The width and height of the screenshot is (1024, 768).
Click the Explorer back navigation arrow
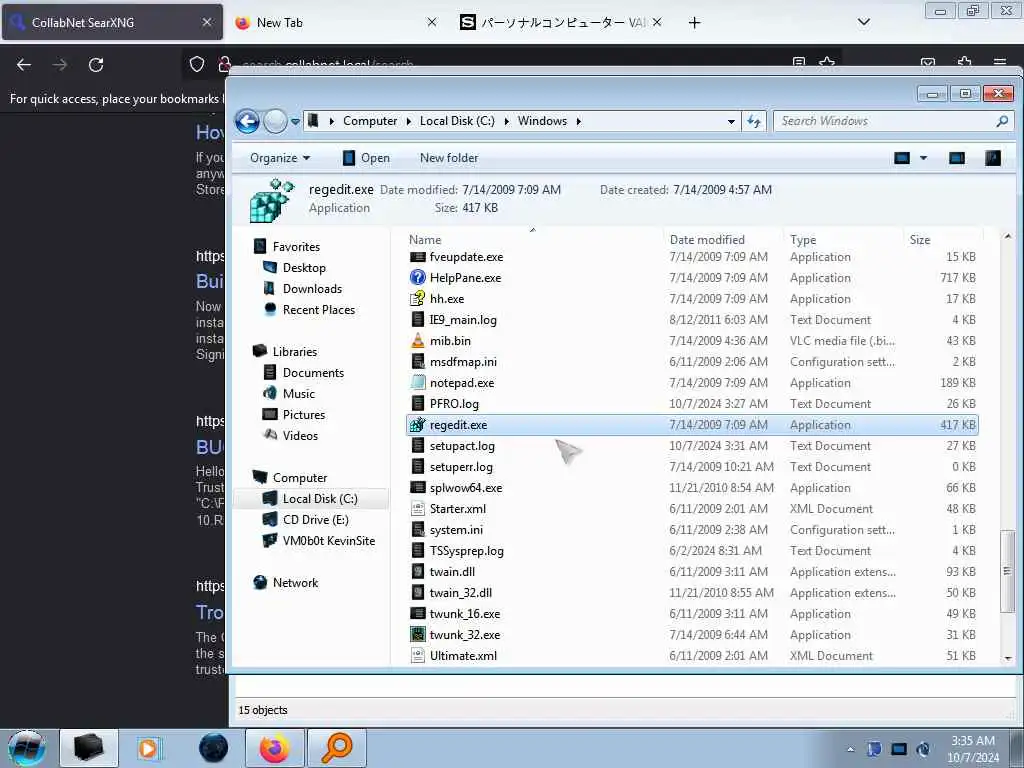[x=248, y=121]
